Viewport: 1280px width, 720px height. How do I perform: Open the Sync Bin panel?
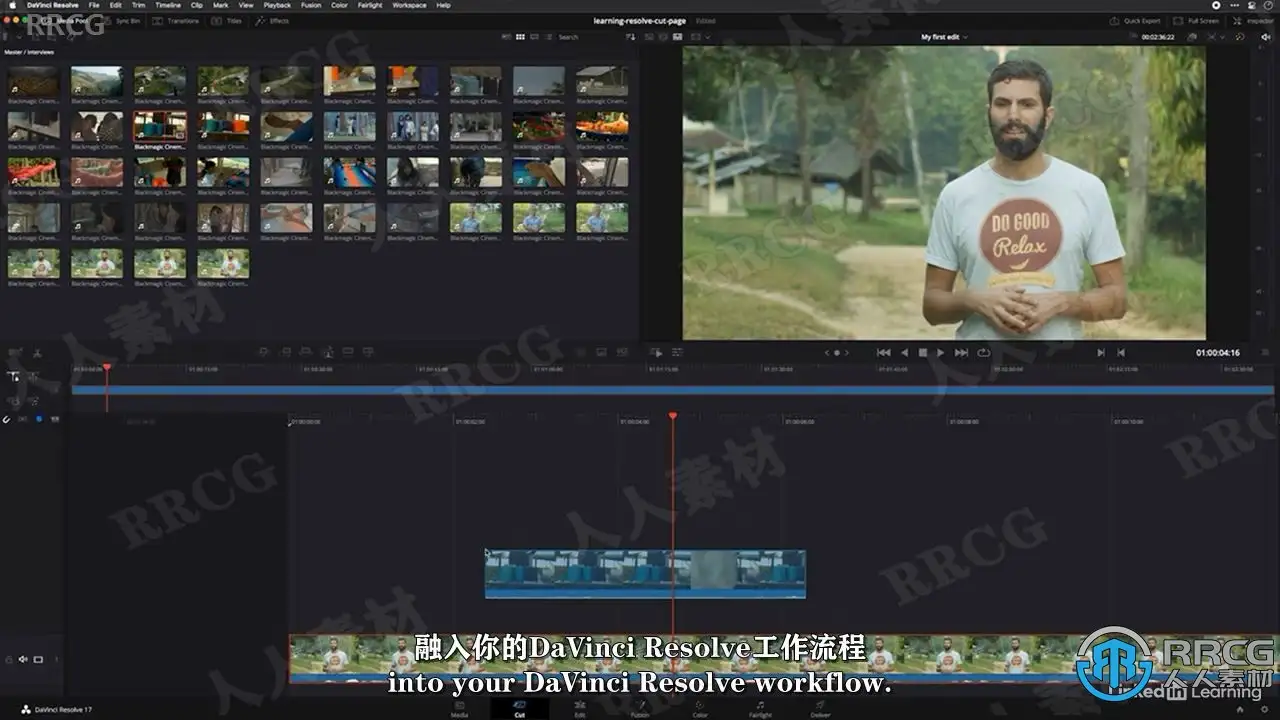(x=123, y=21)
